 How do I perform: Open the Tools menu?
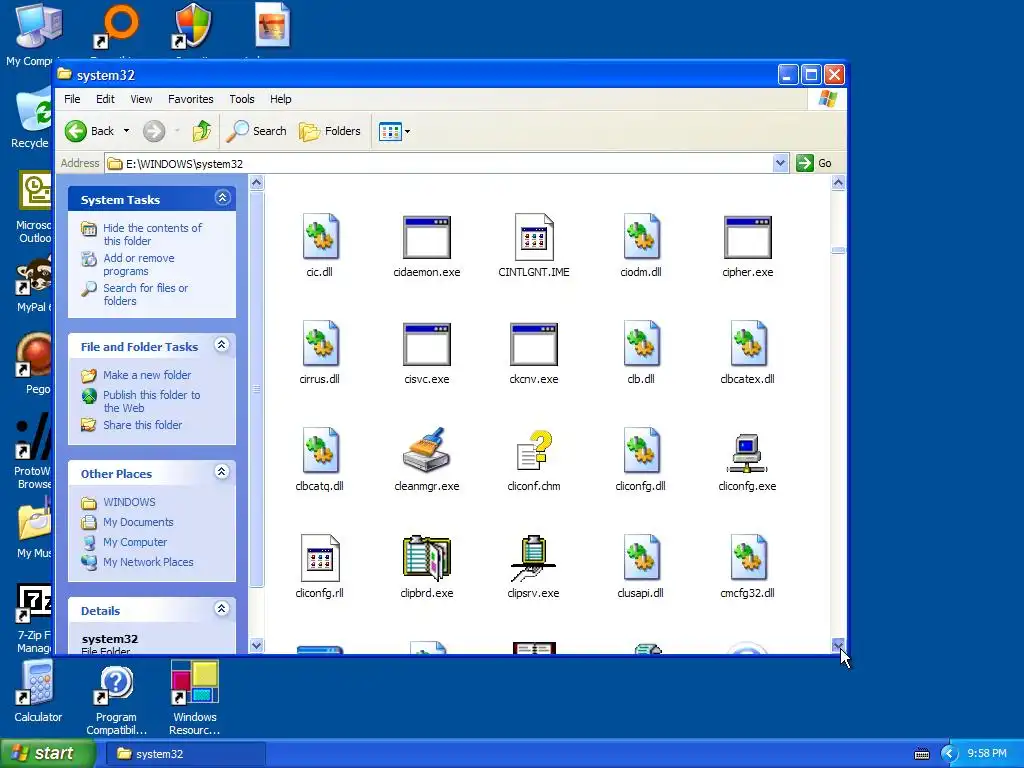(242, 99)
